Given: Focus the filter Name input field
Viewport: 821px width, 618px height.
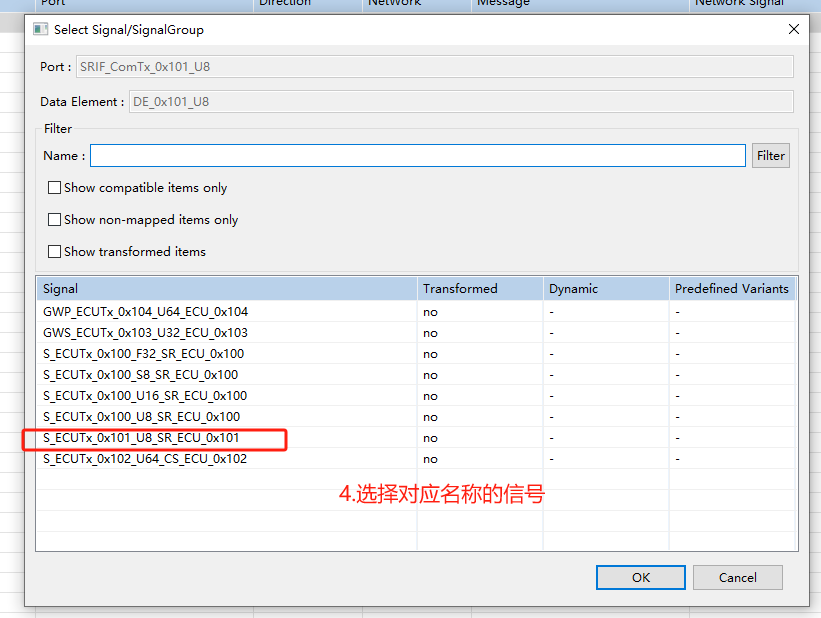Looking at the screenshot, I should coord(417,156).
